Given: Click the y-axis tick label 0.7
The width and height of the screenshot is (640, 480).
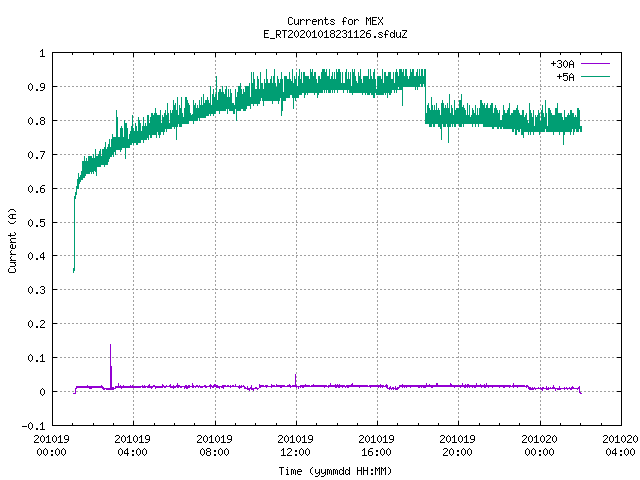Looking at the screenshot, I should pyautogui.click(x=36, y=155).
